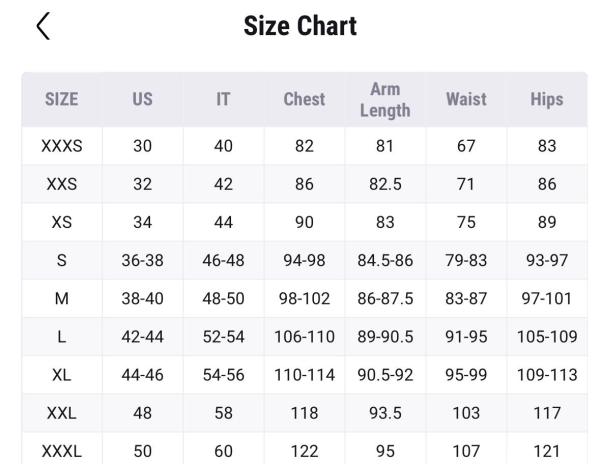Screen dimensions: 600x464
Task: Click the US column header
Action: pos(142,99)
